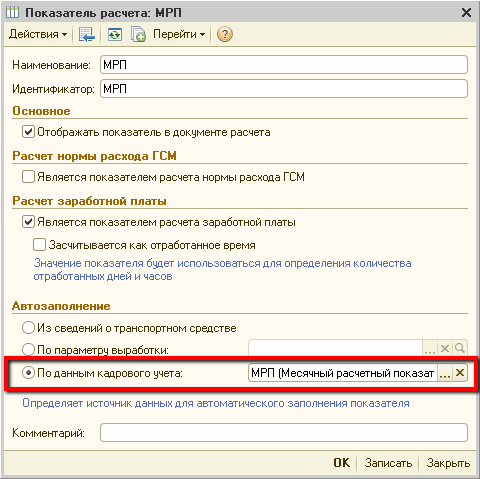Click the window table icon in title bar
480x479 pixels.
[13, 13]
